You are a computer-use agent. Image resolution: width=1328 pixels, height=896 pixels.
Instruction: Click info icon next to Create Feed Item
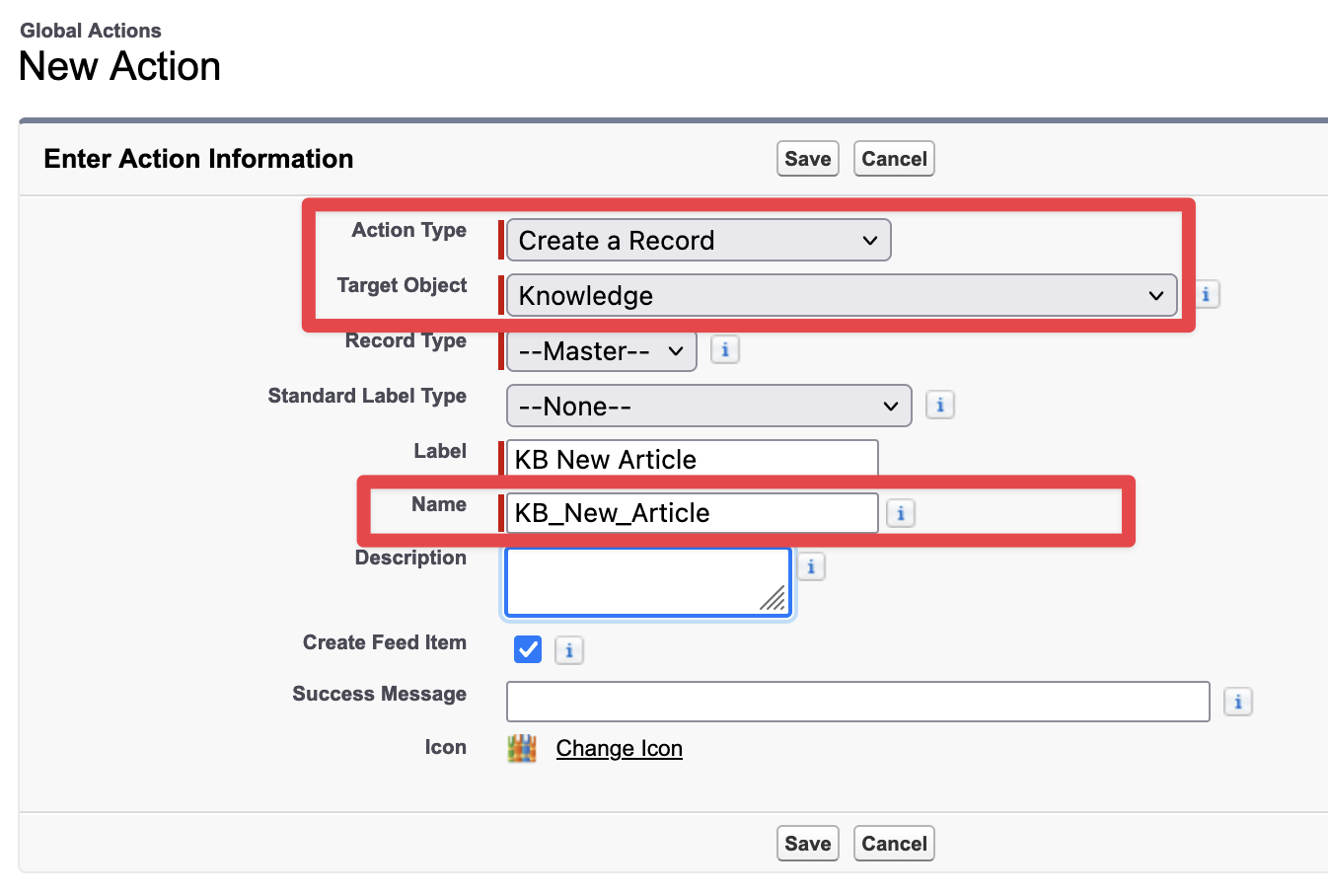[569, 651]
